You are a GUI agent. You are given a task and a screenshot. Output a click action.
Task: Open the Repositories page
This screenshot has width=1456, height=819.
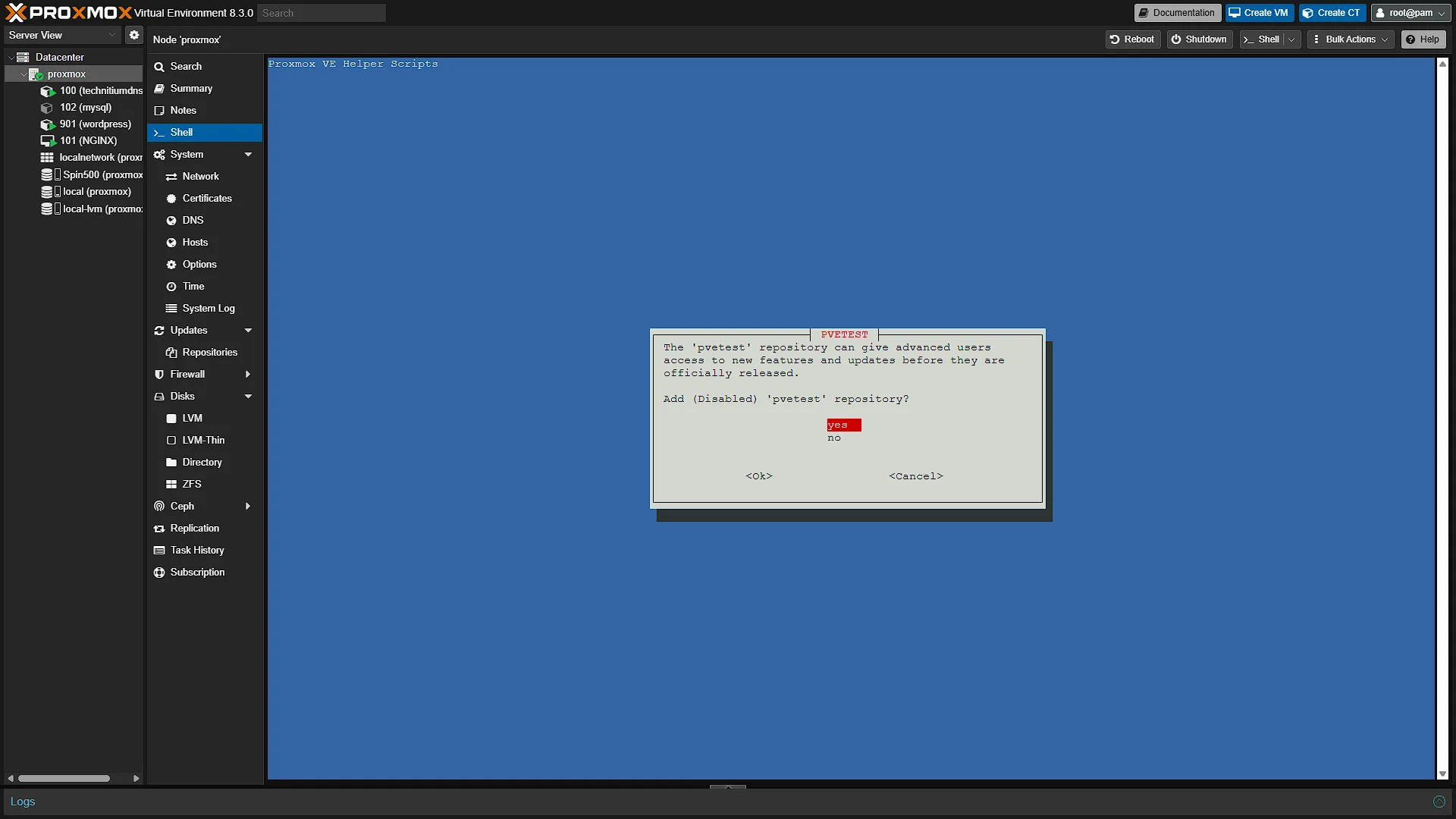click(x=209, y=353)
